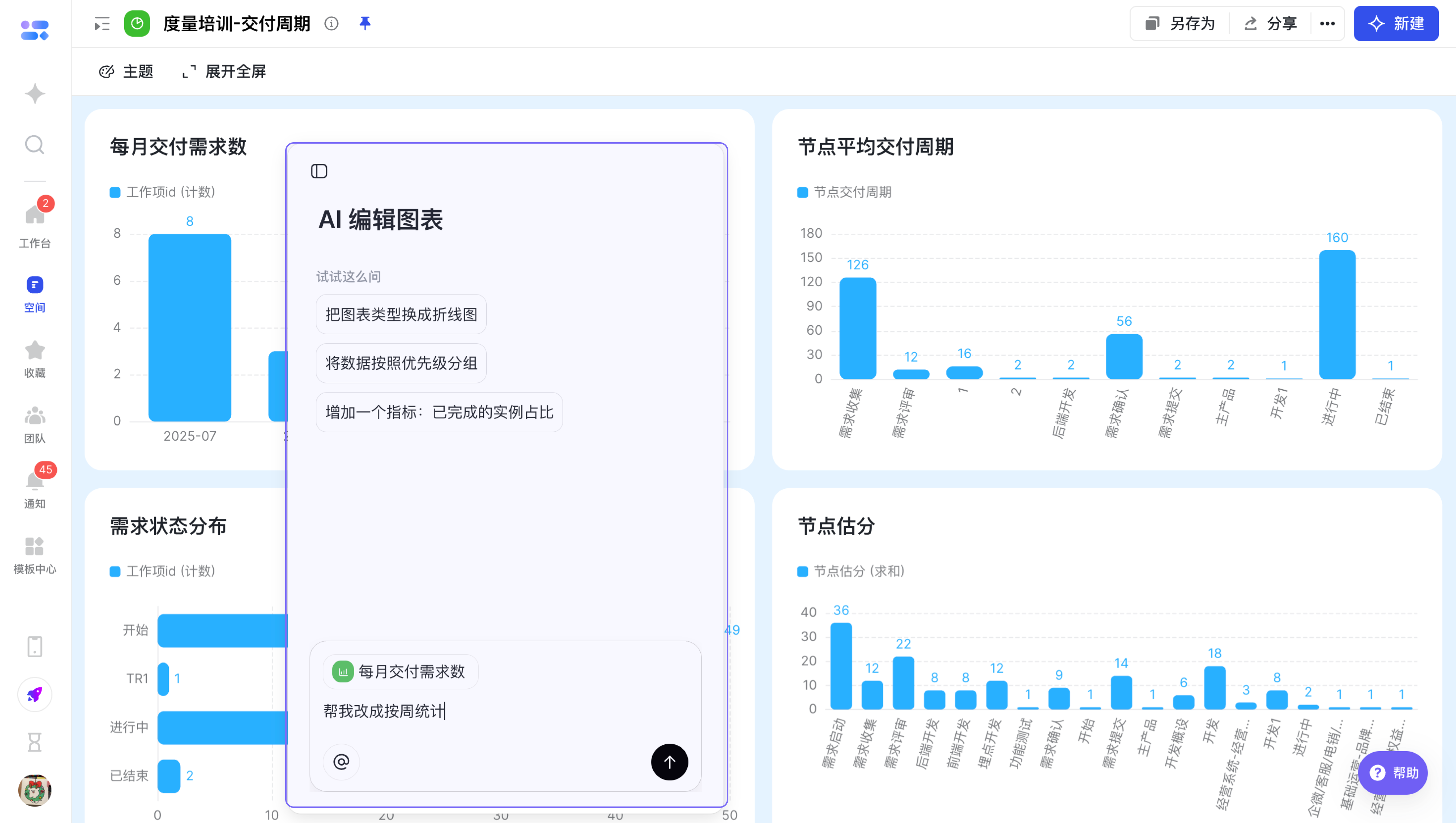Screen dimensions: 1456x823
Task: Open 团队 team section
Action: (34, 424)
